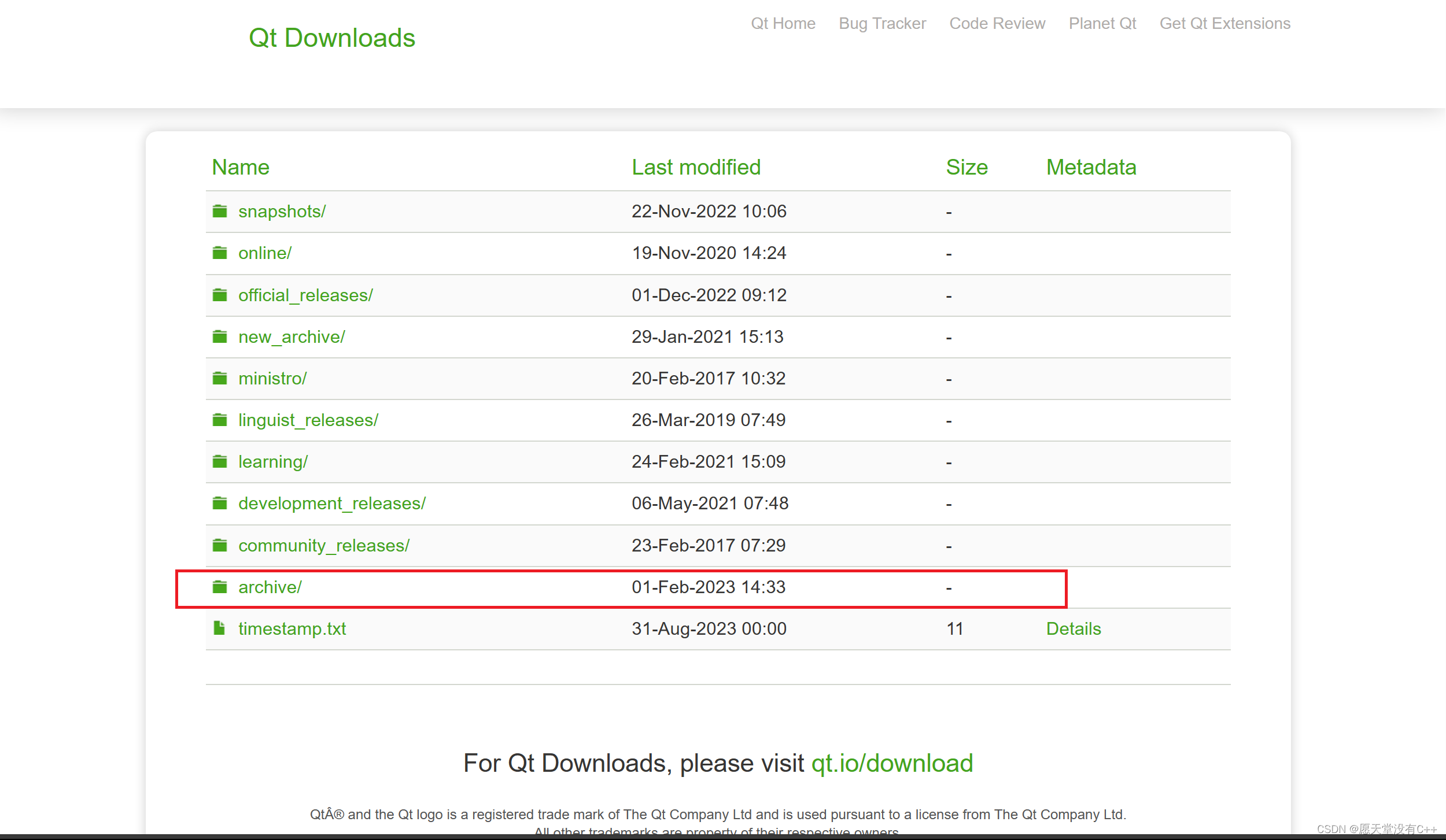Click the folder icon next to new_archive/
The image size is (1446, 840).
point(220,337)
